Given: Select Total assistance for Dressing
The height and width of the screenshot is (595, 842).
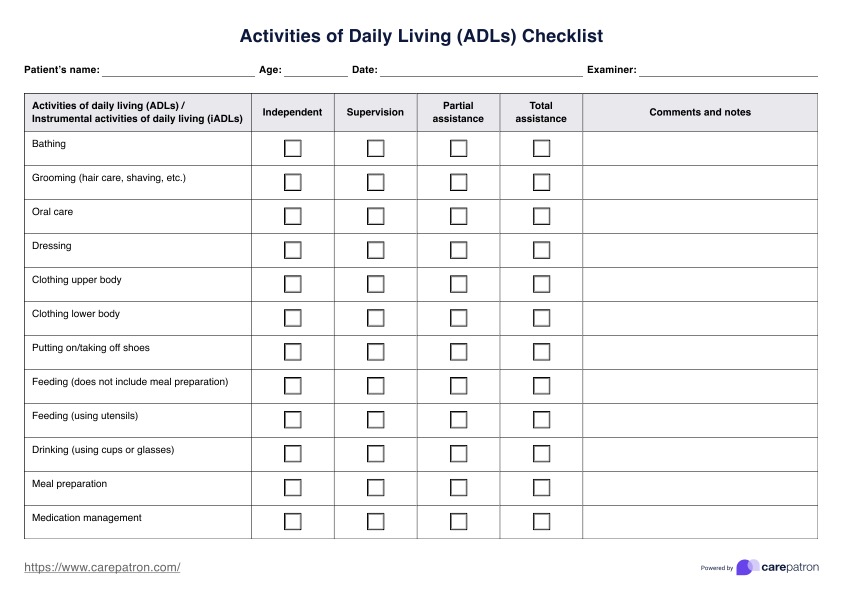Looking at the screenshot, I should click(541, 251).
